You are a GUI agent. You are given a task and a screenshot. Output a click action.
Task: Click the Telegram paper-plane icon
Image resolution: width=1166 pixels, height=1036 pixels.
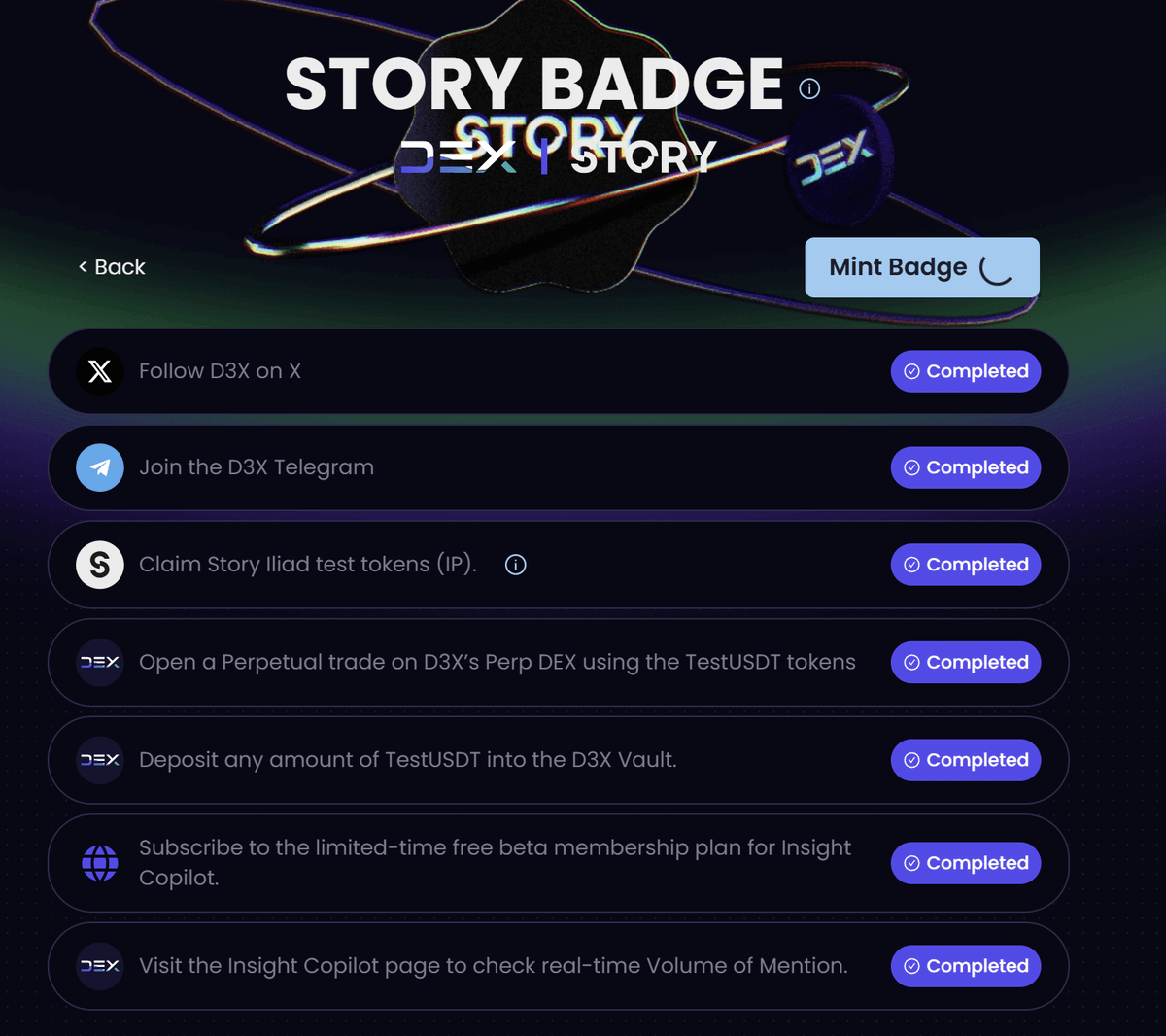click(100, 467)
